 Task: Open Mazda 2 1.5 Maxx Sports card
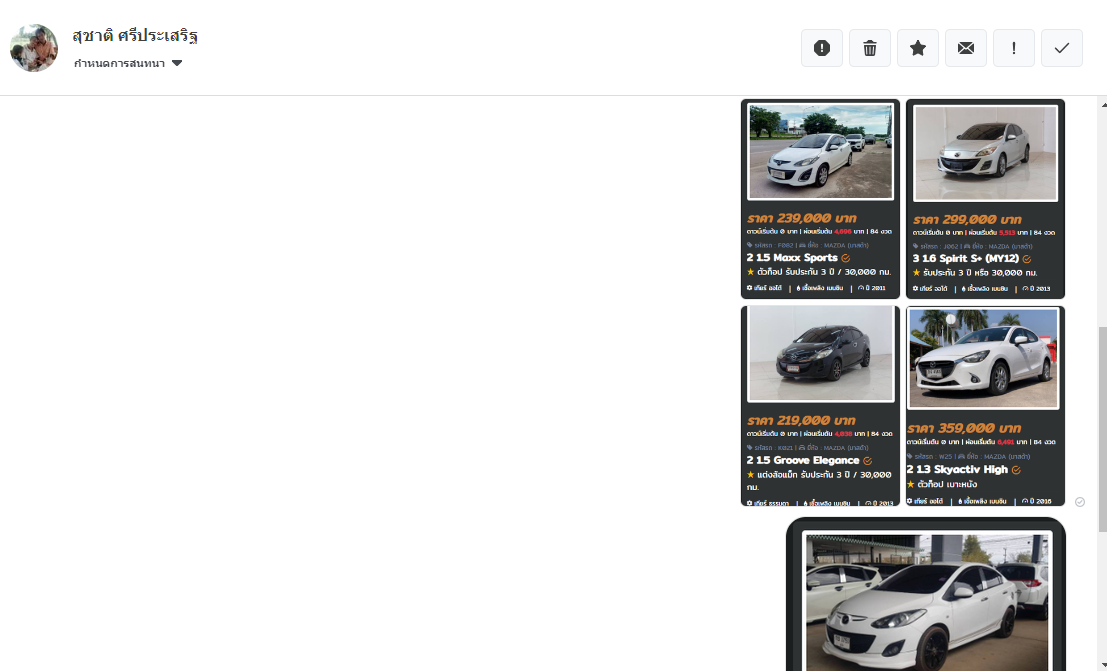pos(820,198)
